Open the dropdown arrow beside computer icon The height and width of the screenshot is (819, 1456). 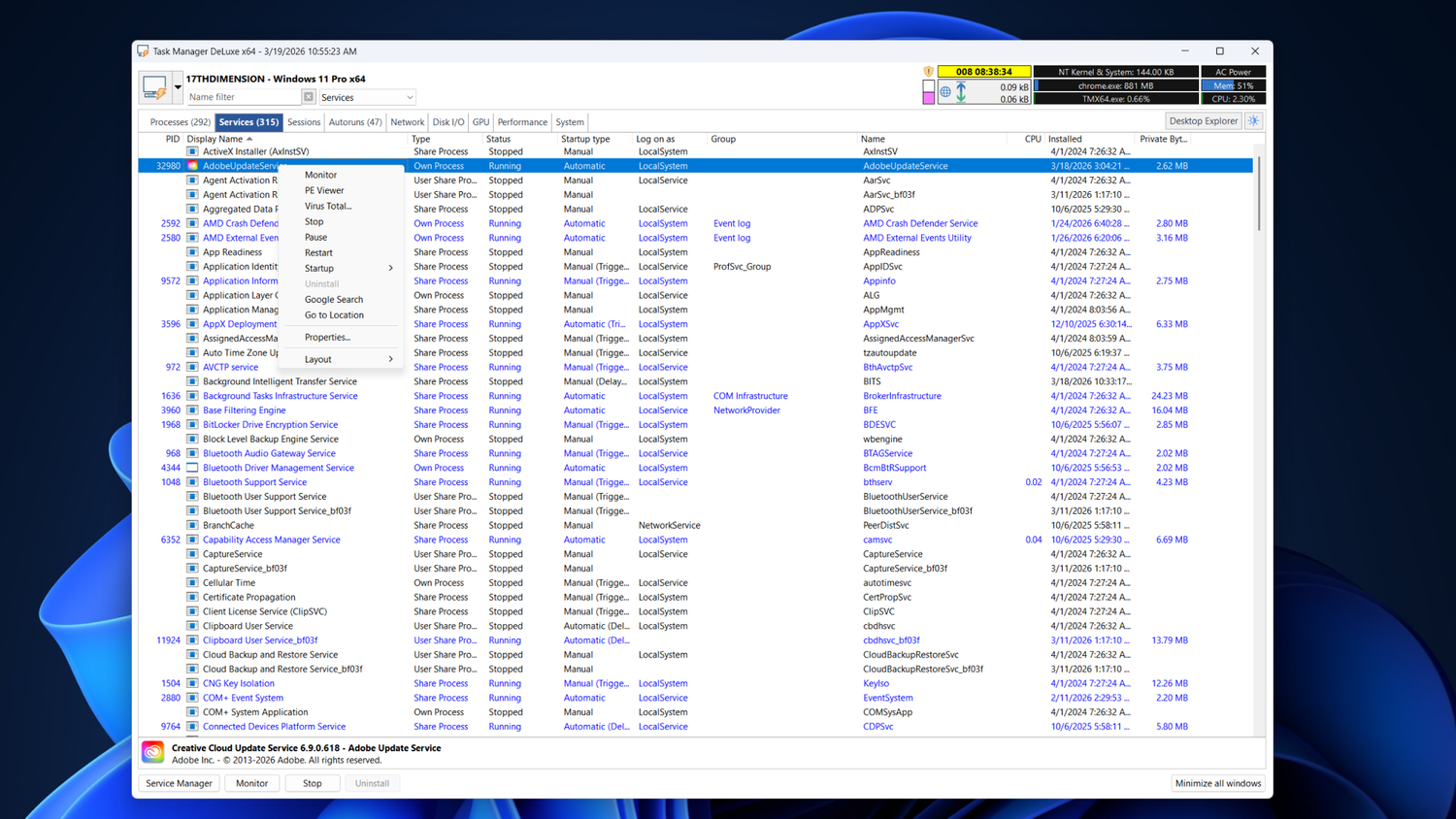tap(178, 87)
